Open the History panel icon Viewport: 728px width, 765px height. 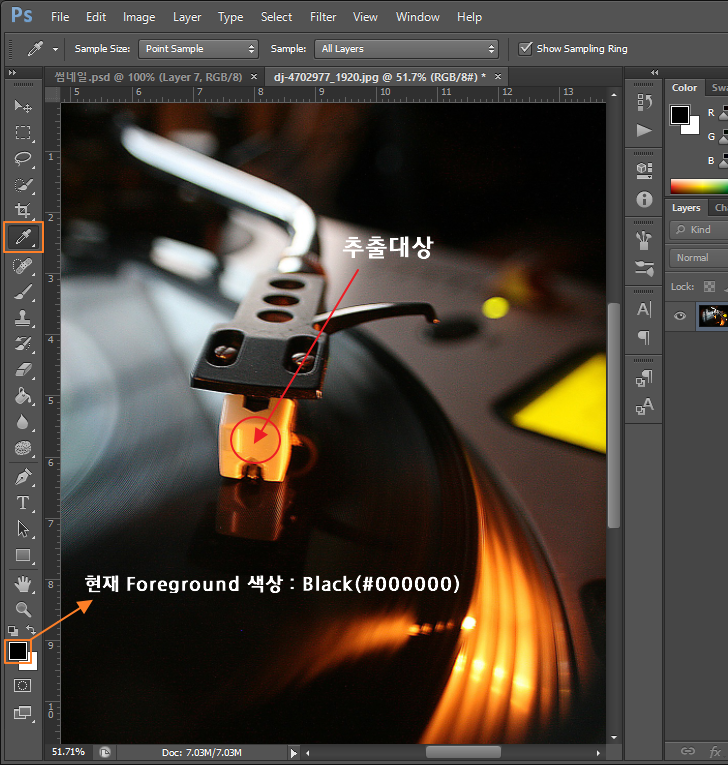click(x=645, y=102)
